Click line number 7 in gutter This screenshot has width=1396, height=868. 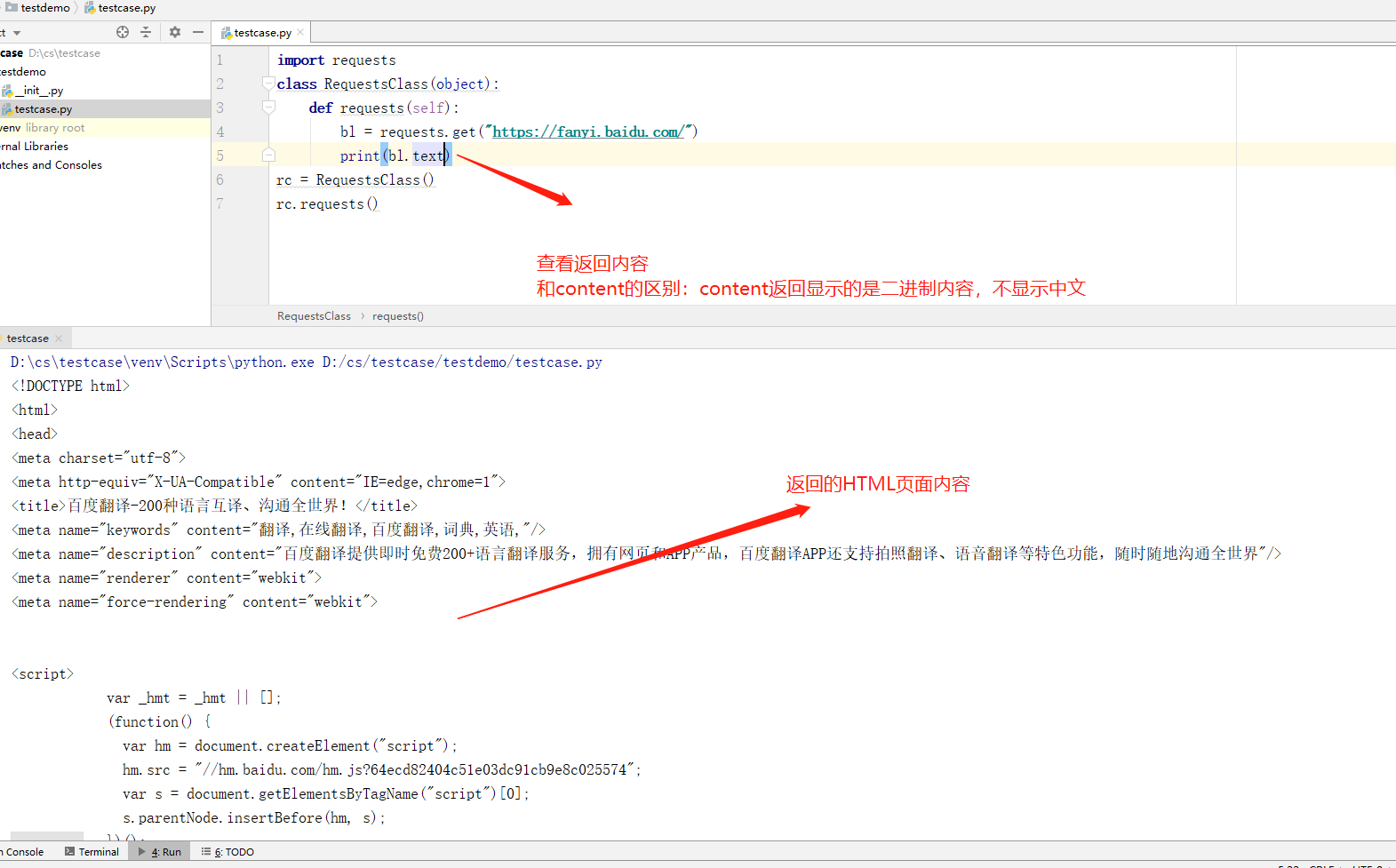tap(220, 204)
